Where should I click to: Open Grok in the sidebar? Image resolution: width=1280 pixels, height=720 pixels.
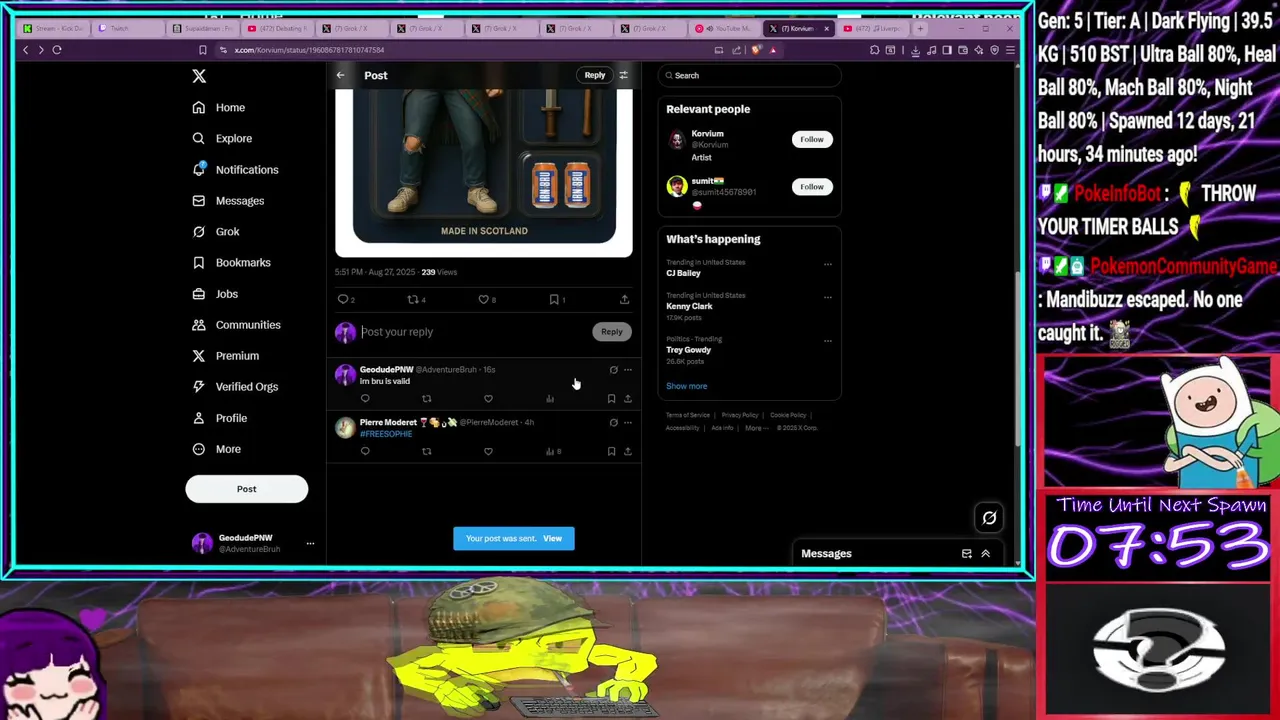pos(215,231)
